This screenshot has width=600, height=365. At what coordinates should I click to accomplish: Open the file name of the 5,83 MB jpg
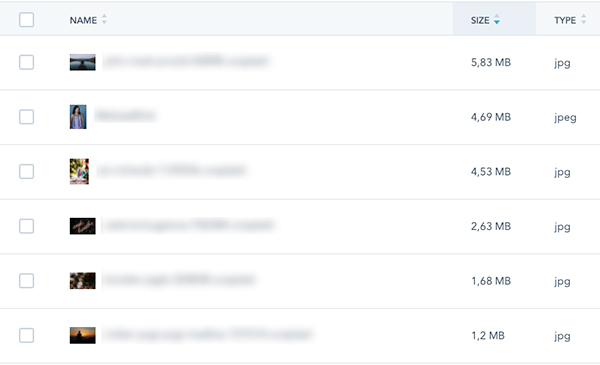[186, 62]
